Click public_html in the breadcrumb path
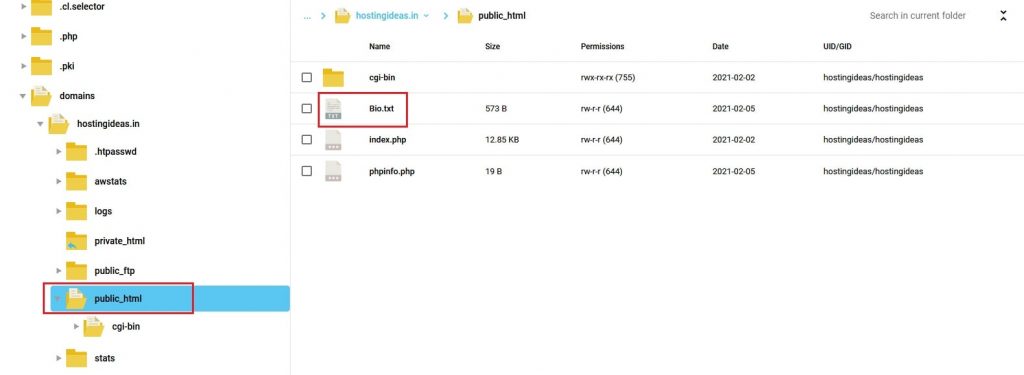 click(x=502, y=16)
